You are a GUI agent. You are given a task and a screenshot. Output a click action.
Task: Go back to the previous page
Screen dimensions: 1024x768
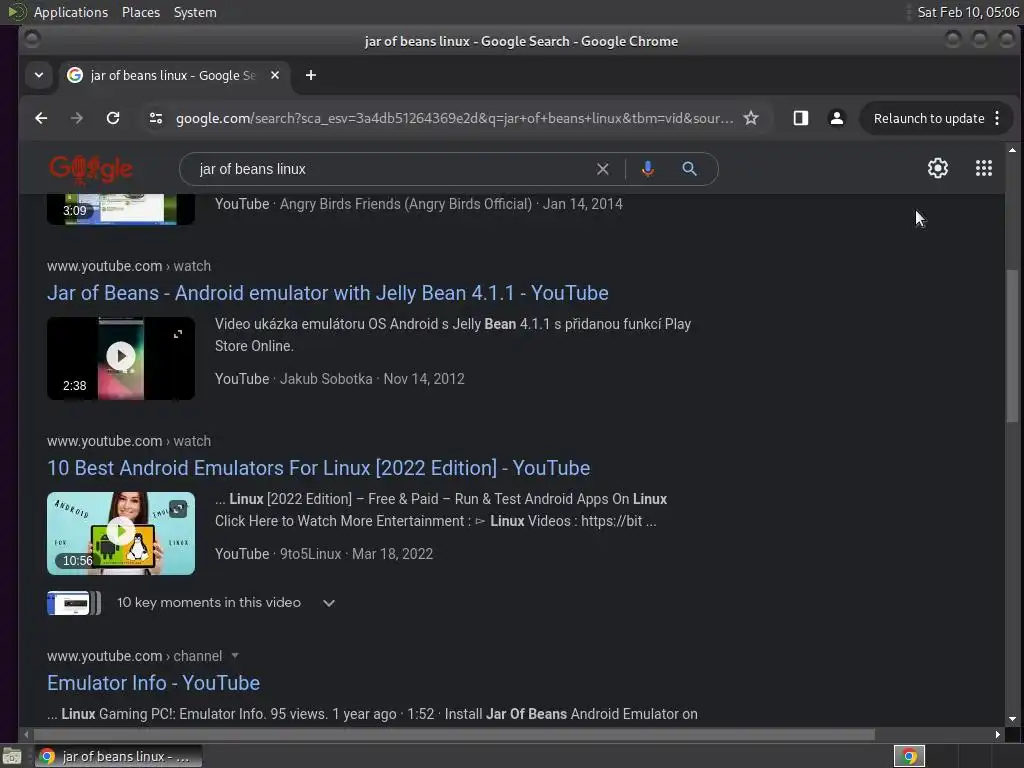point(41,118)
